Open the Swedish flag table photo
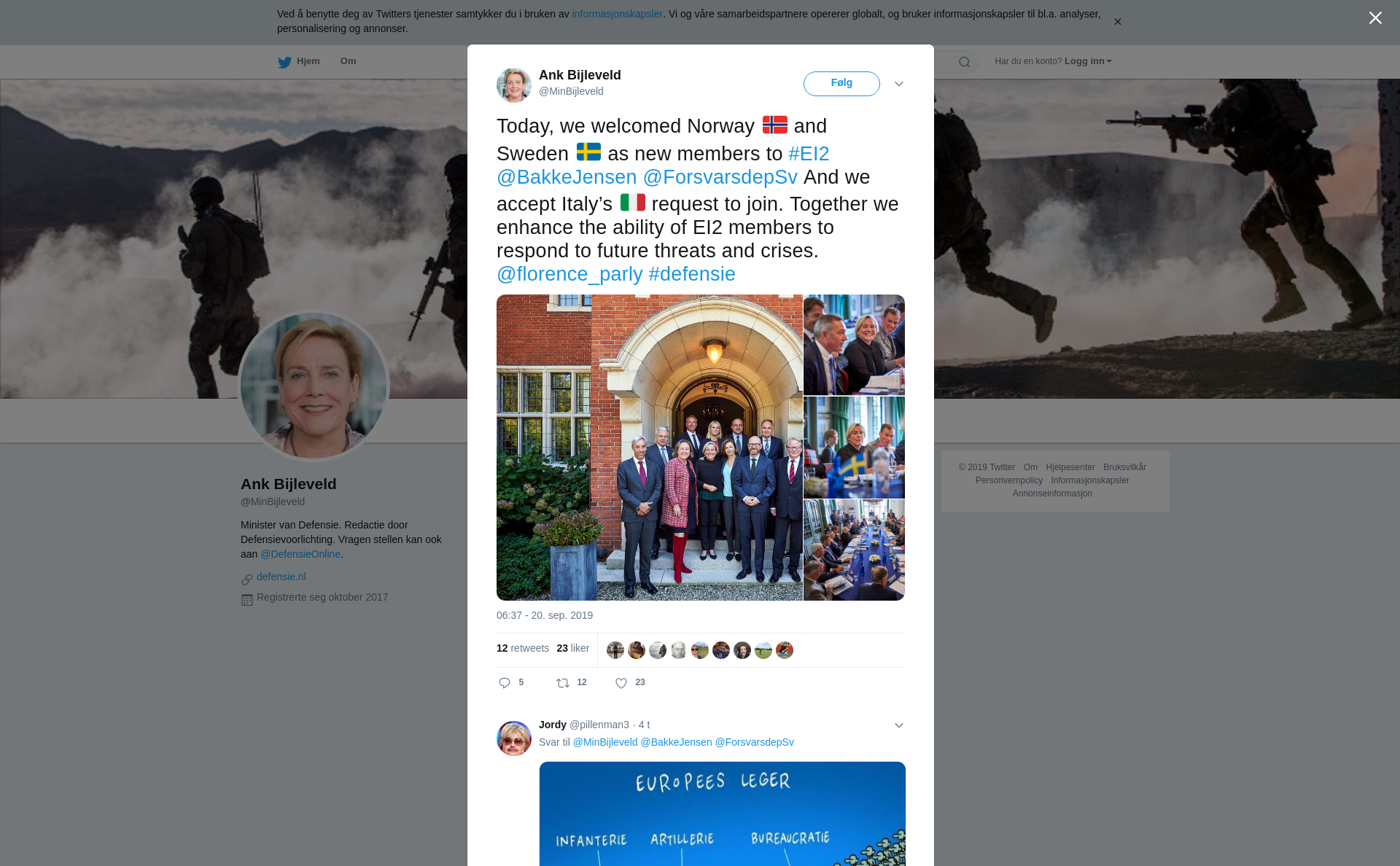1400x866 pixels. click(x=854, y=448)
